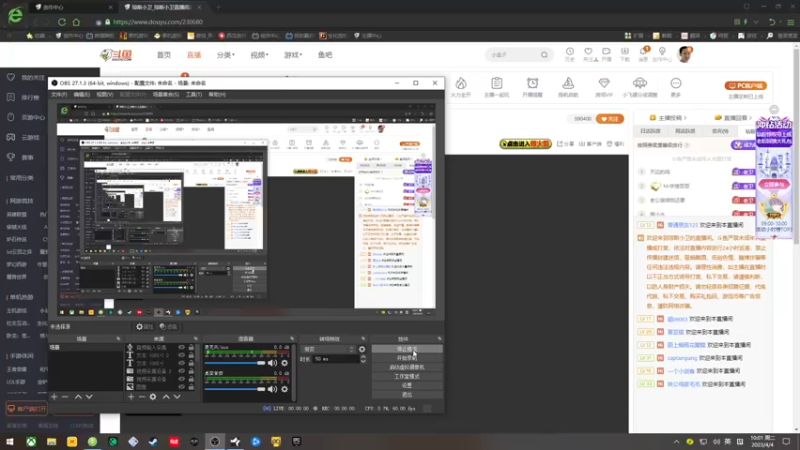
Task: Click the 停止推流 button in OBS controls
Action: point(407,349)
